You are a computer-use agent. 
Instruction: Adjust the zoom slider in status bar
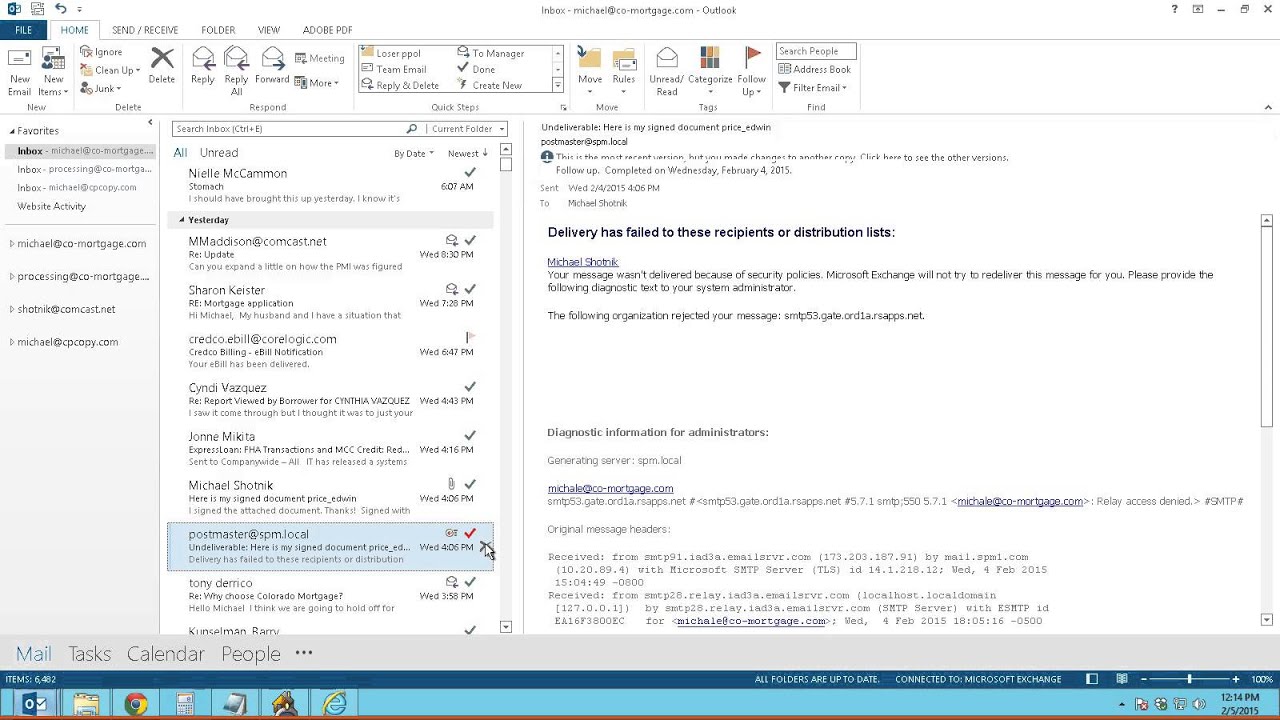1189,679
